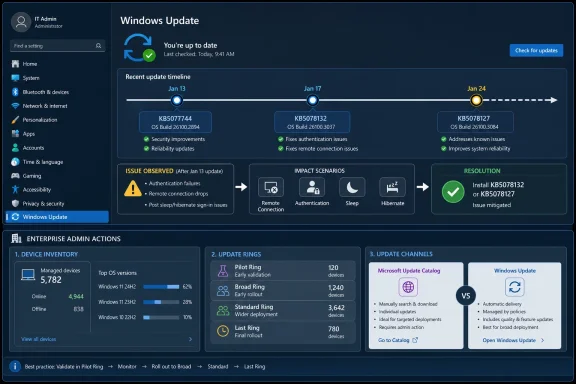This screenshot has height=384, width=576.
Task: Select the Standard Ring row
Action: coord(283,311)
